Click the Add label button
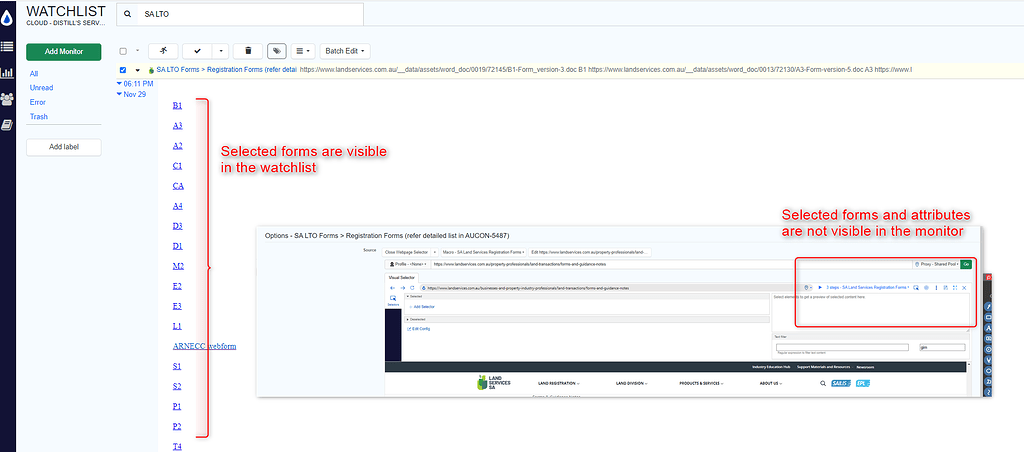This screenshot has height=452, width=1024. pos(63,147)
